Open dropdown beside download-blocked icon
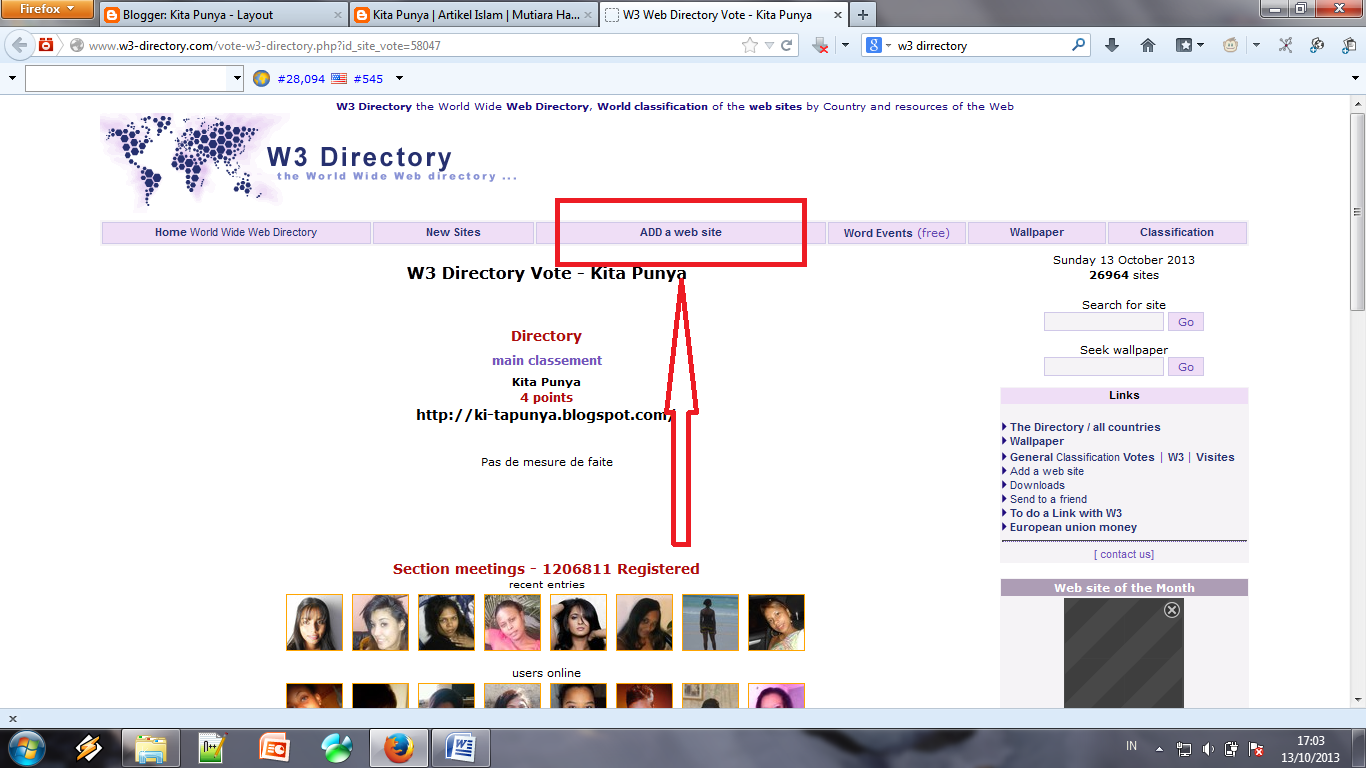Screen dimensions: 1366x768 (844, 45)
